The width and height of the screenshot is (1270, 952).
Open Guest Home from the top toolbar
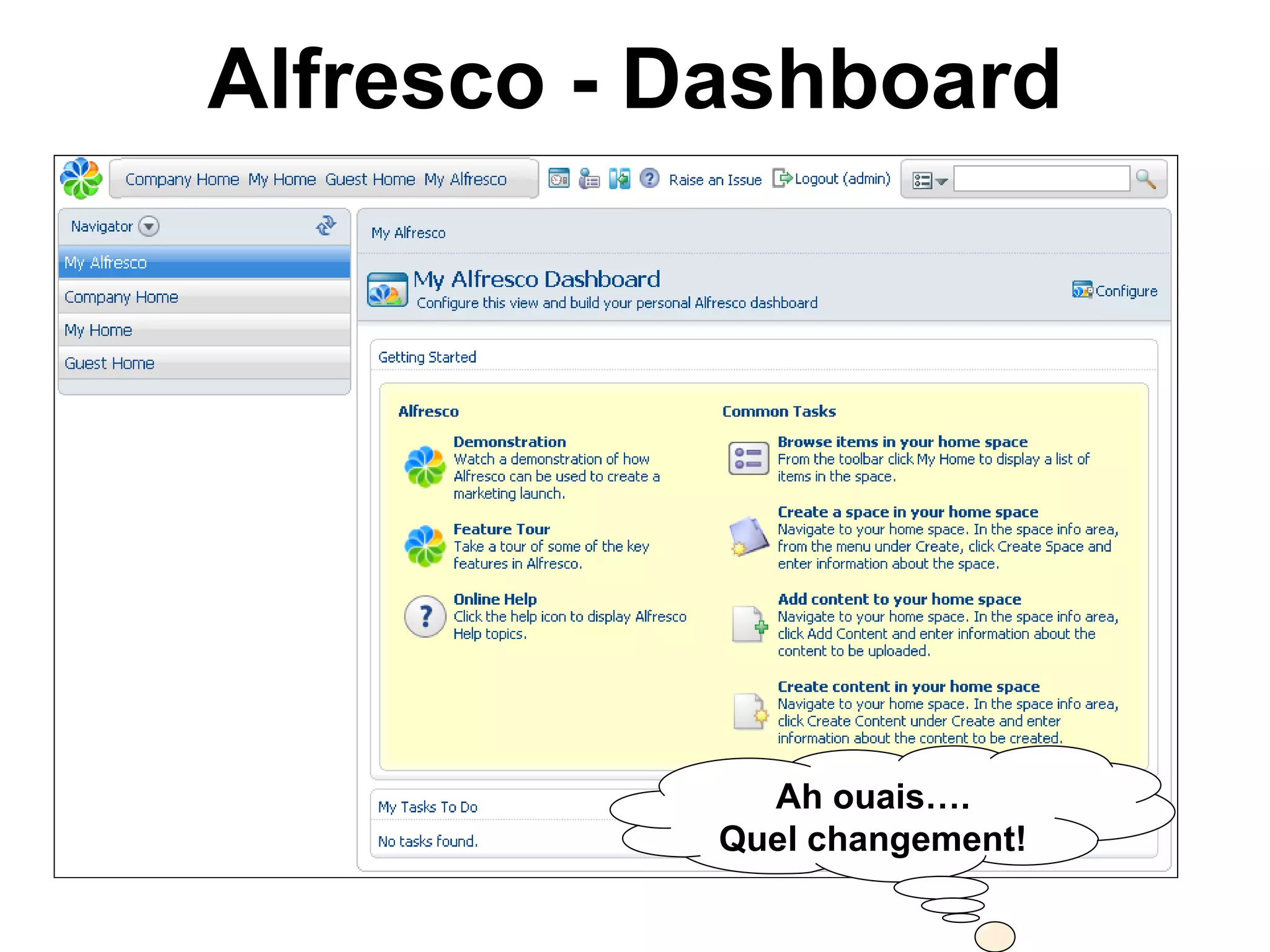(370, 180)
